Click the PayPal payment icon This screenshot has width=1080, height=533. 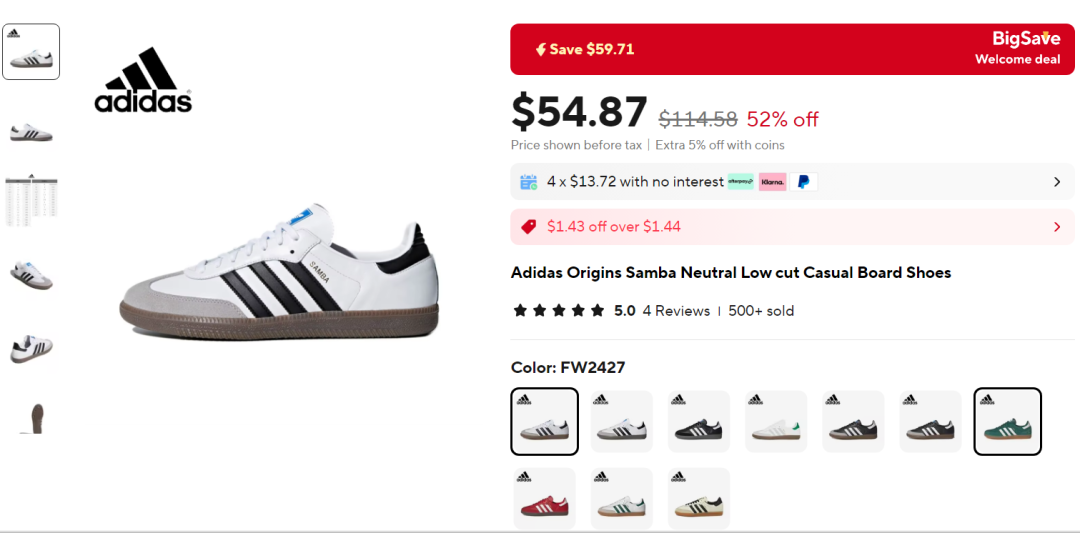coord(803,182)
